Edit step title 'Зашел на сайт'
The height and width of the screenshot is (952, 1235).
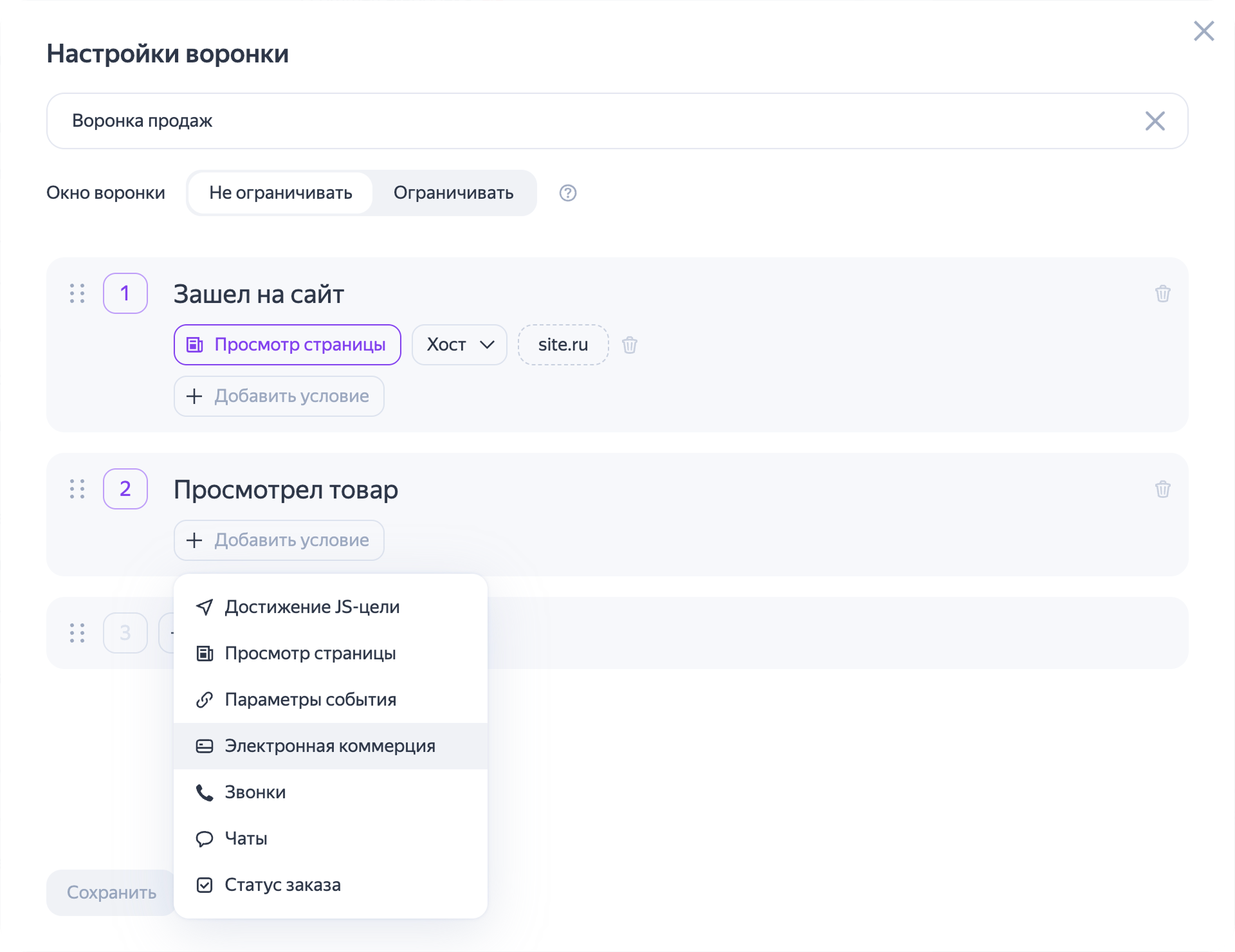point(259,294)
